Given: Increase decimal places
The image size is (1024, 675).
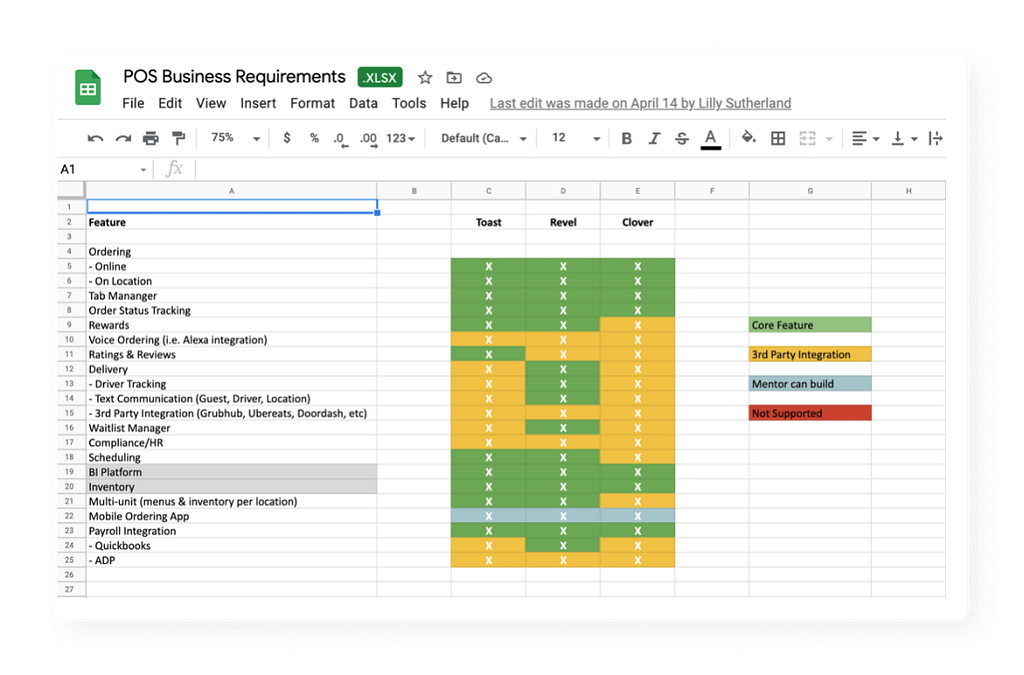Looking at the screenshot, I should click(368, 139).
